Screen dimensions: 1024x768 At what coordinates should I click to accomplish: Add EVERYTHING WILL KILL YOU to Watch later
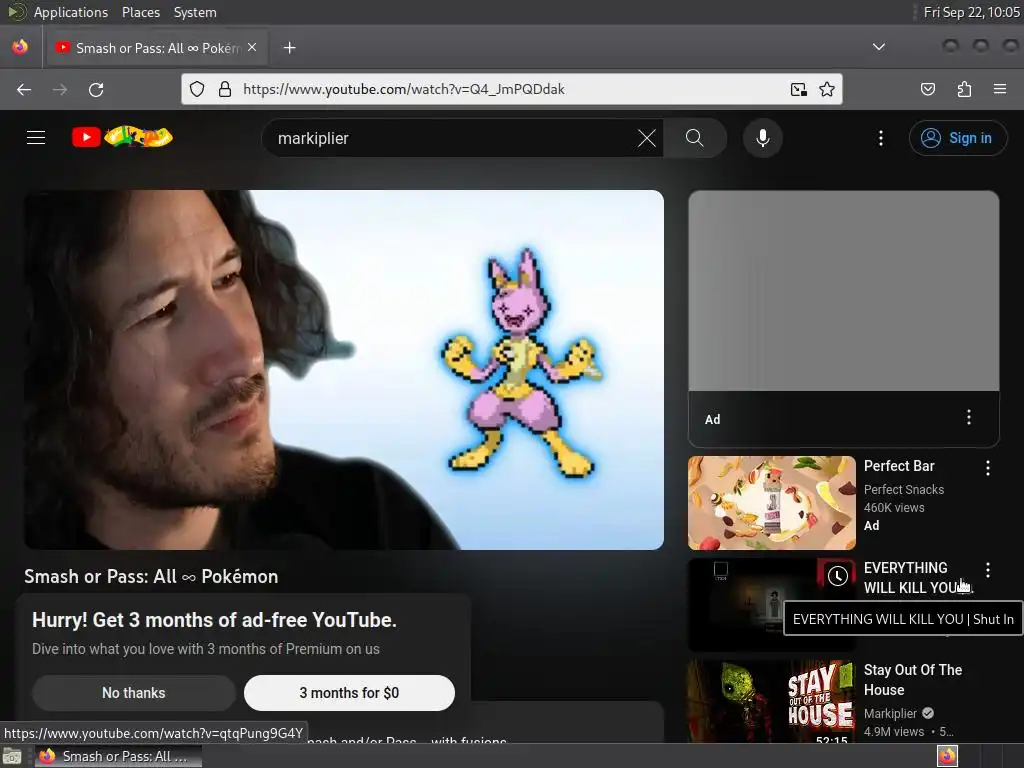(837, 575)
